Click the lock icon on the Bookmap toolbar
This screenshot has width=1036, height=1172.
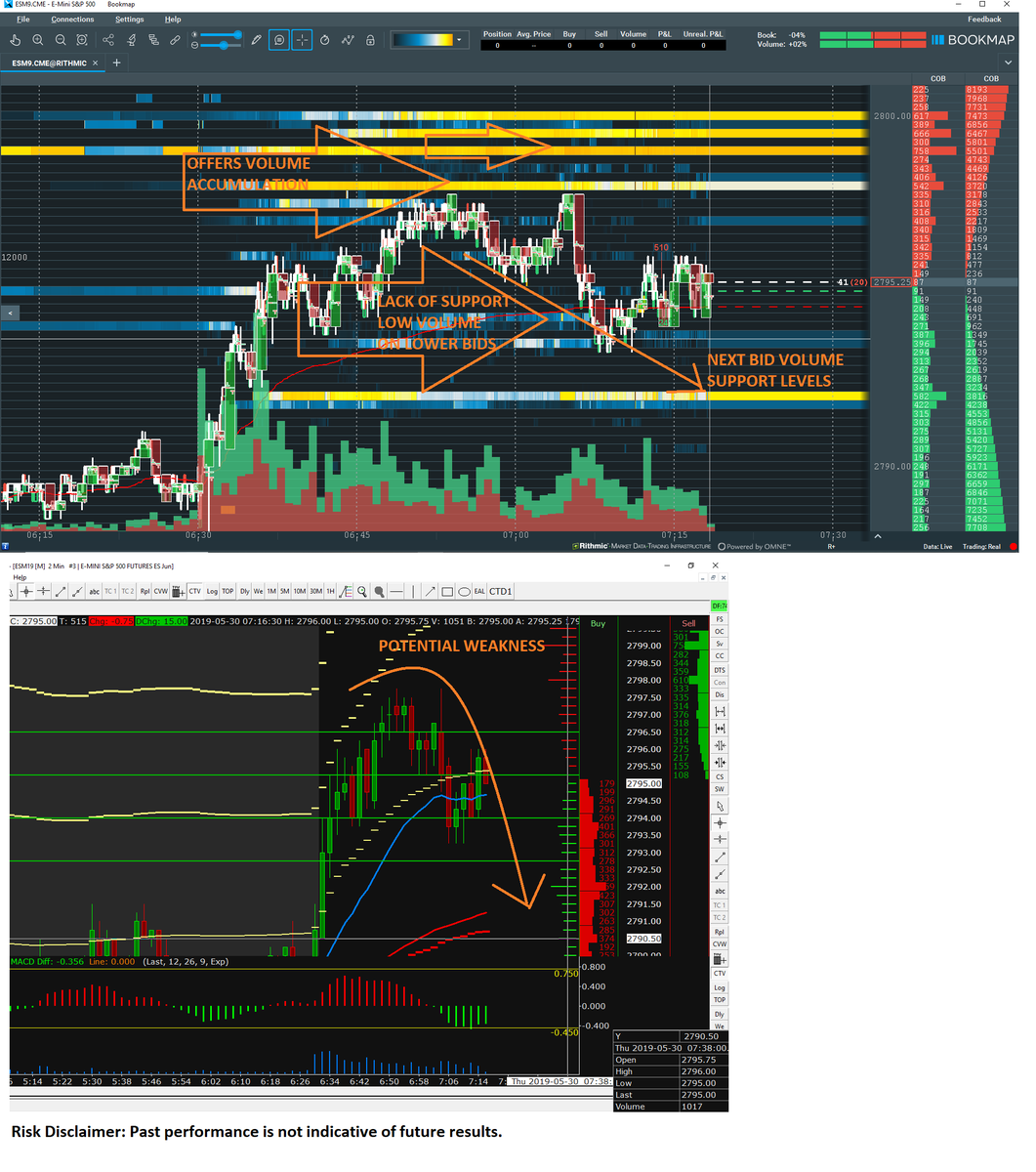(x=370, y=39)
